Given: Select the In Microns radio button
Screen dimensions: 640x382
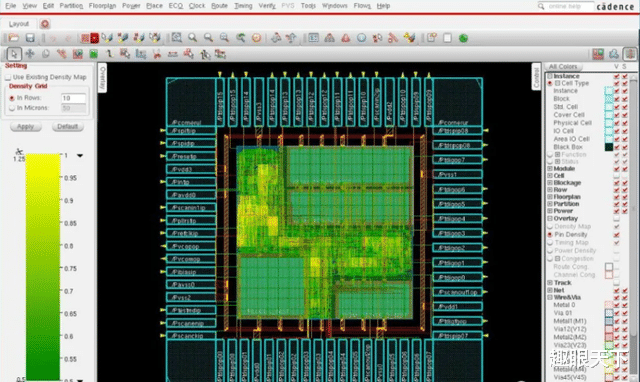Looking at the screenshot, I should coord(12,108).
